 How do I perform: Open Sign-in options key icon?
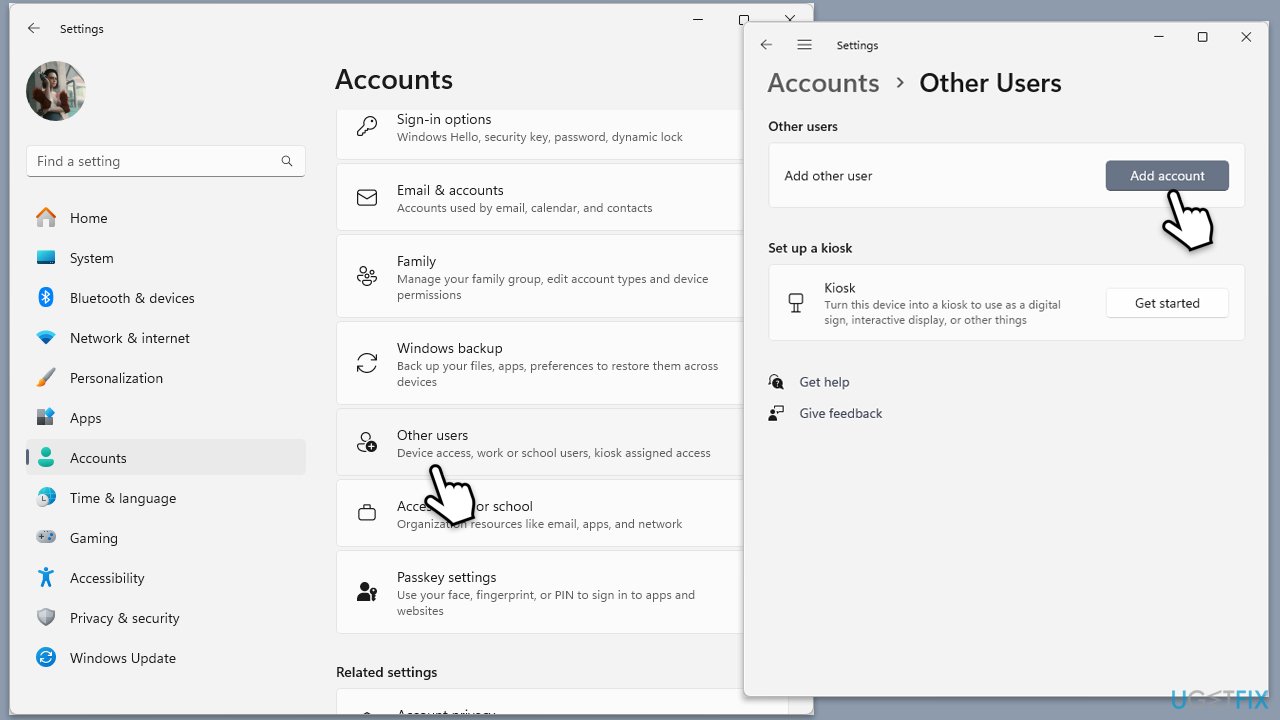367,127
